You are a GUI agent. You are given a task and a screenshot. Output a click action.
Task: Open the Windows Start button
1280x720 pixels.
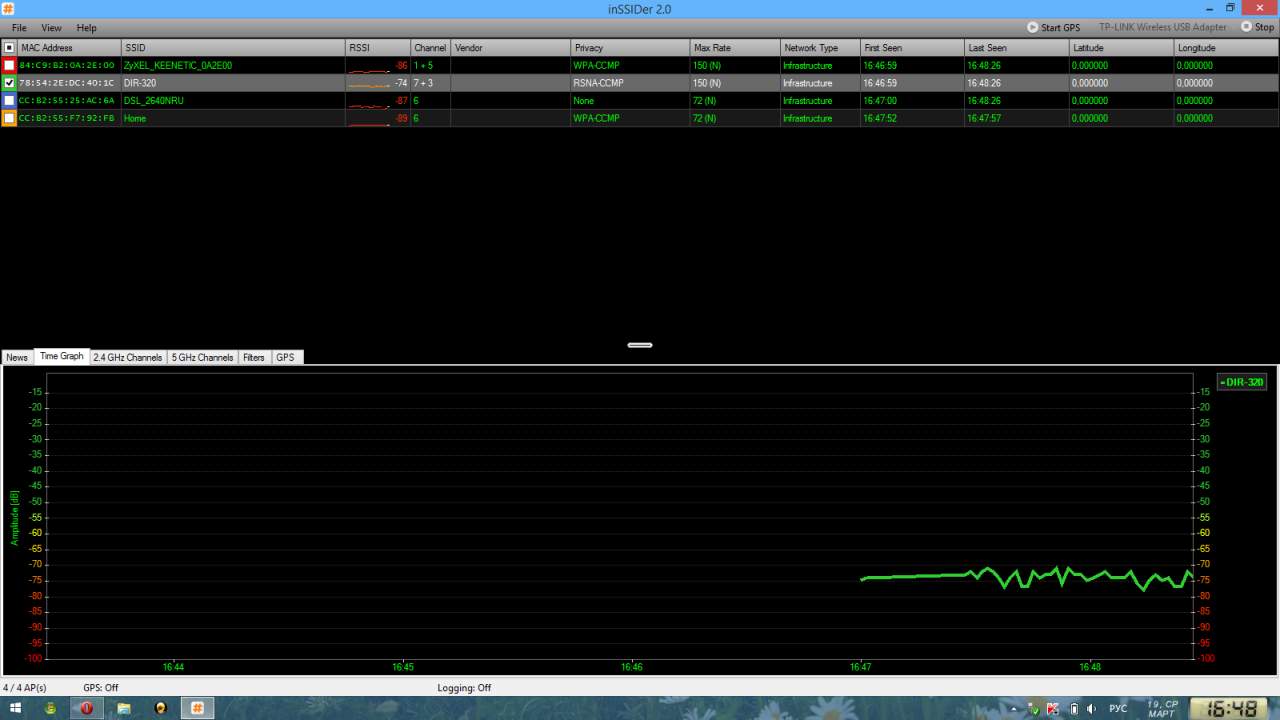click(16, 708)
